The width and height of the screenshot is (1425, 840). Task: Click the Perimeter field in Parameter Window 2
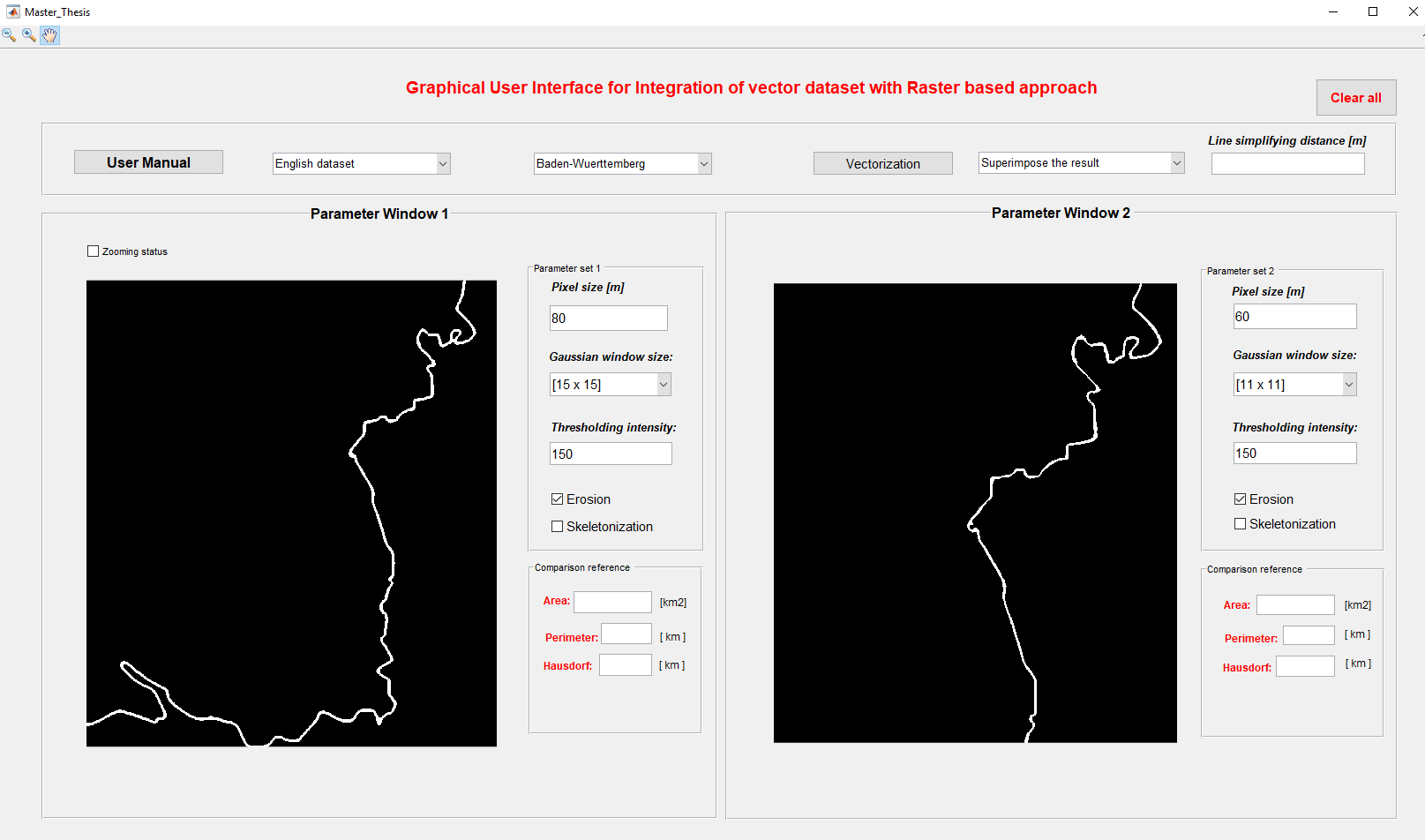[1309, 635]
